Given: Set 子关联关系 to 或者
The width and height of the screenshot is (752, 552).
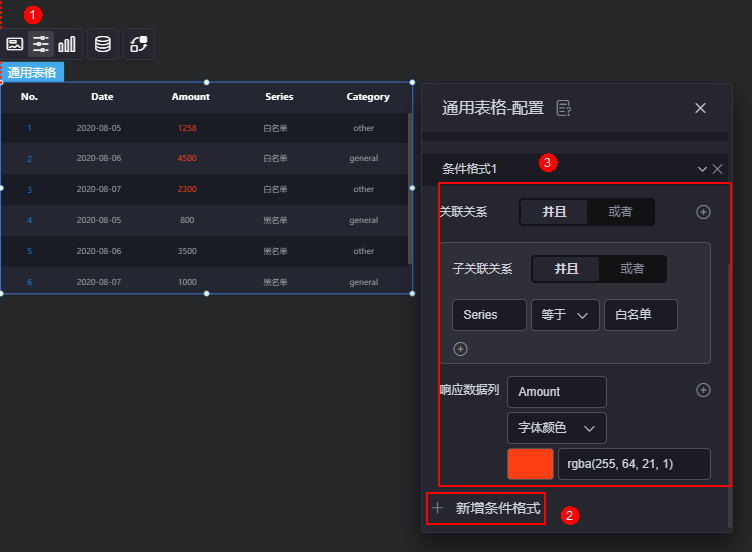Looking at the screenshot, I should point(632,269).
